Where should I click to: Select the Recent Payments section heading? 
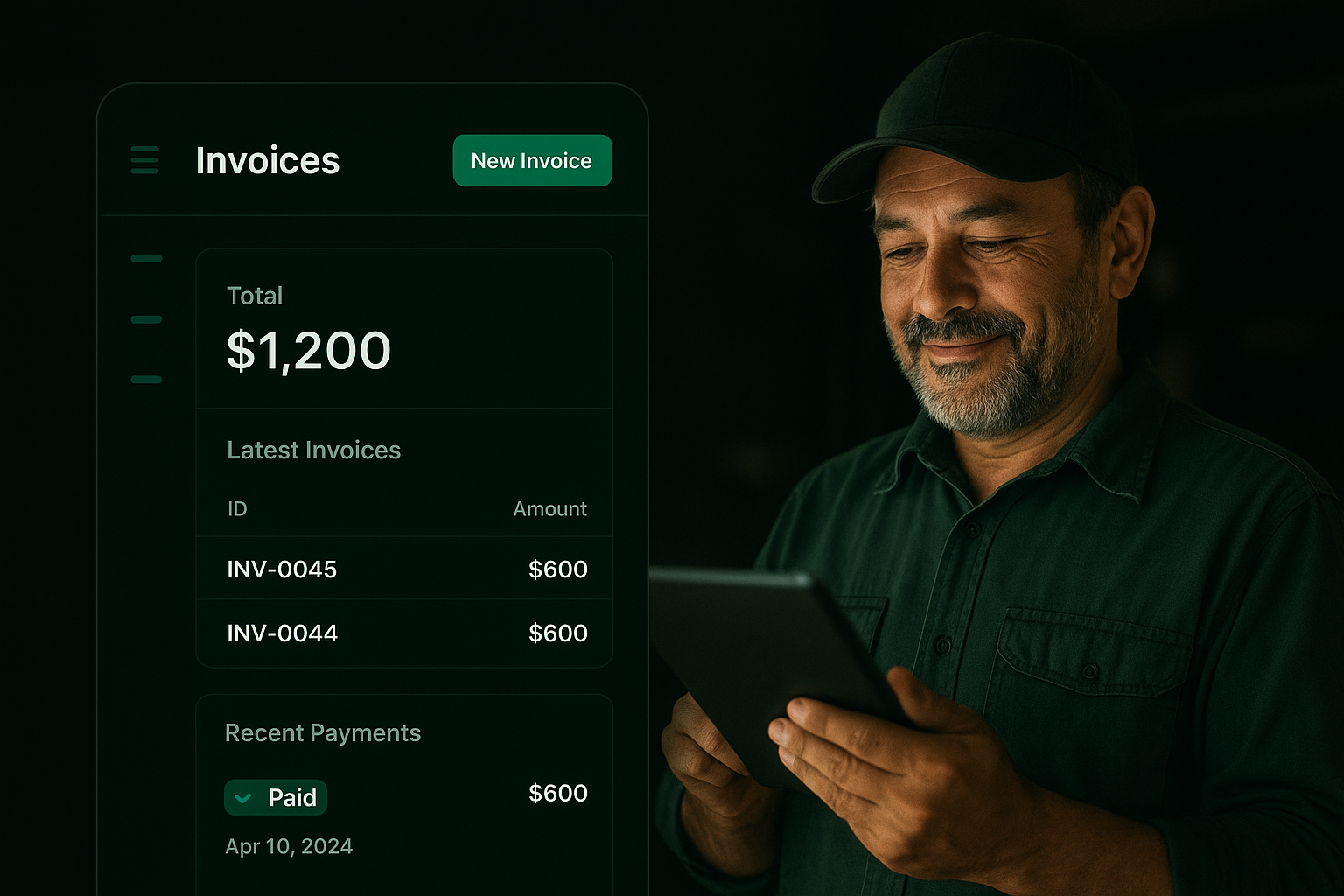323,732
